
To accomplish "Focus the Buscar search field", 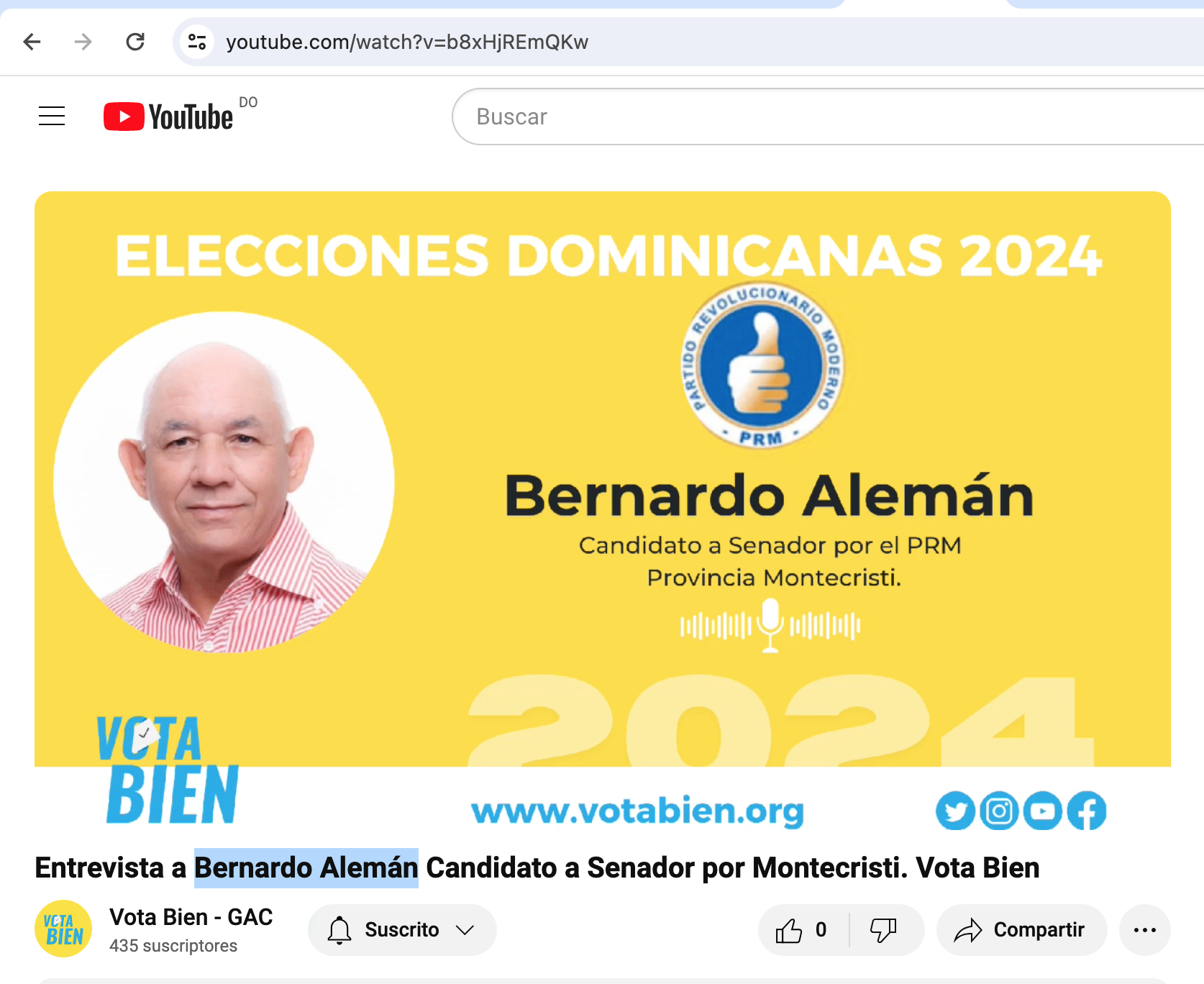I will 827,117.
